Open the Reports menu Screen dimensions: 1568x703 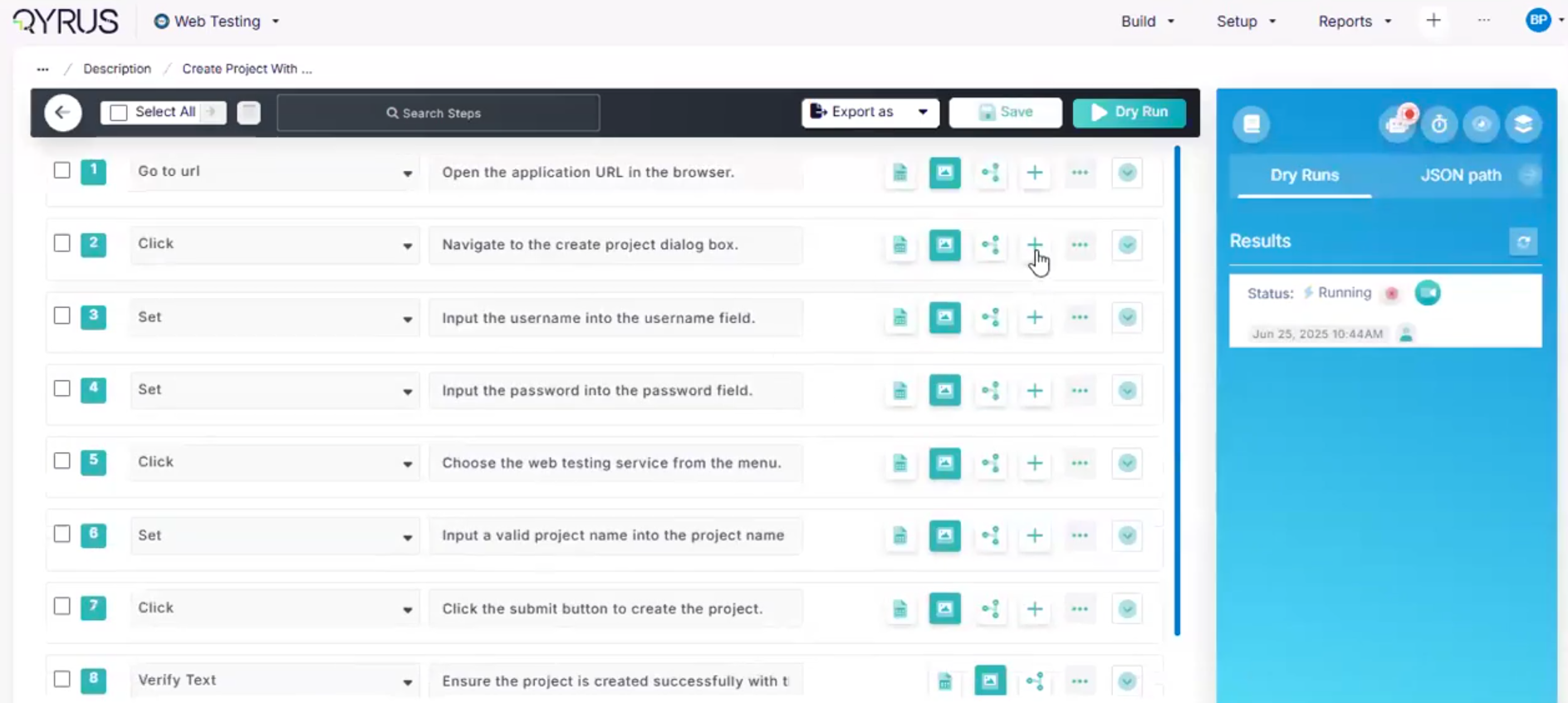1354,22
